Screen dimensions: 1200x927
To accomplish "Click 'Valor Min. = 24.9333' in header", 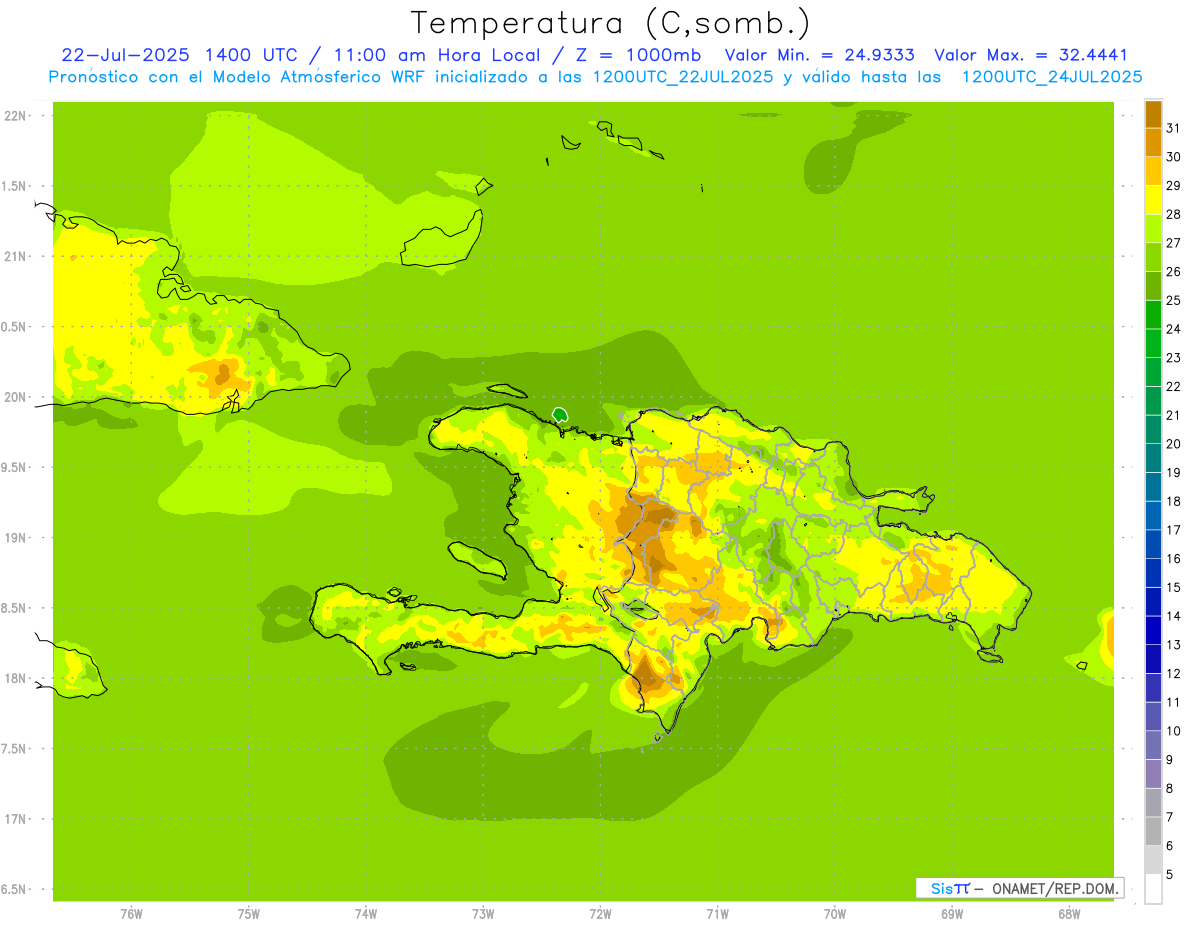I will point(820,55).
